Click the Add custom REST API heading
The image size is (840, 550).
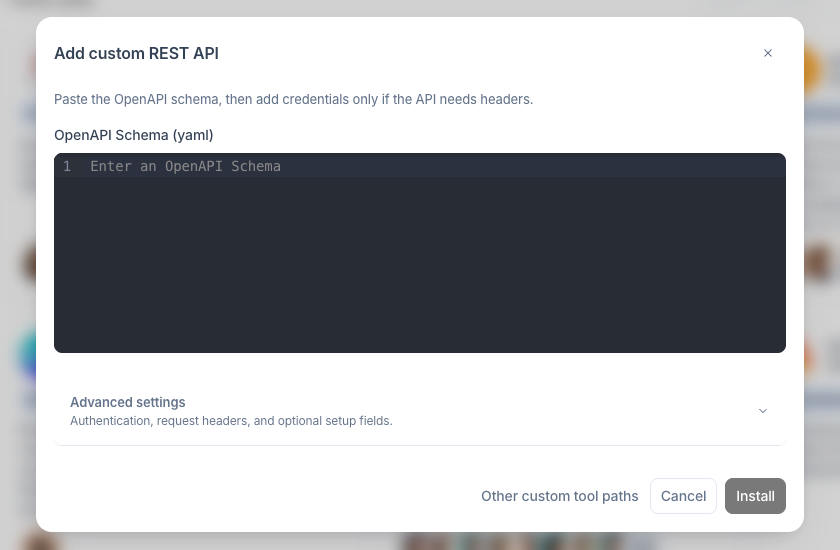pos(136,54)
